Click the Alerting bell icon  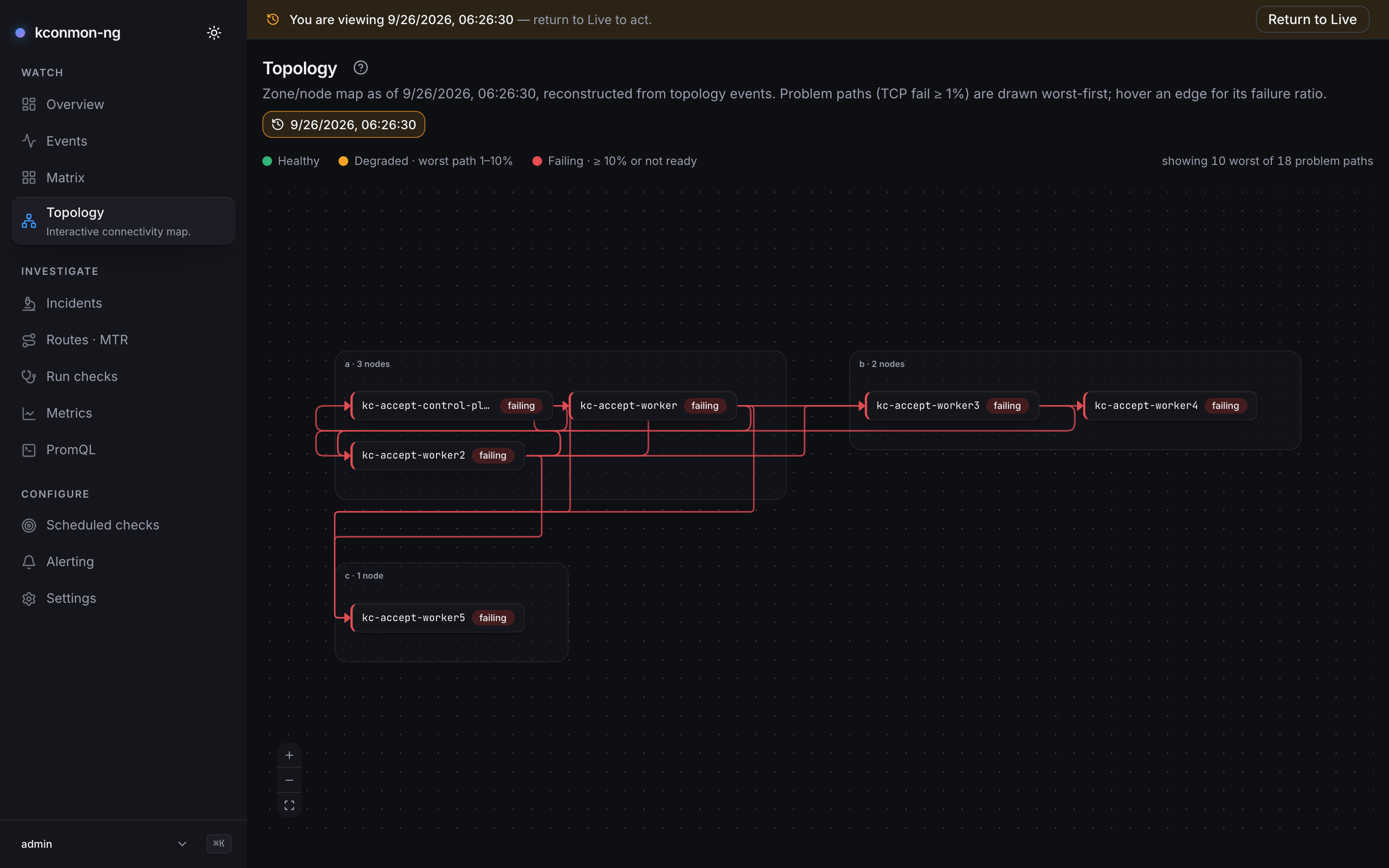(29, 562)
